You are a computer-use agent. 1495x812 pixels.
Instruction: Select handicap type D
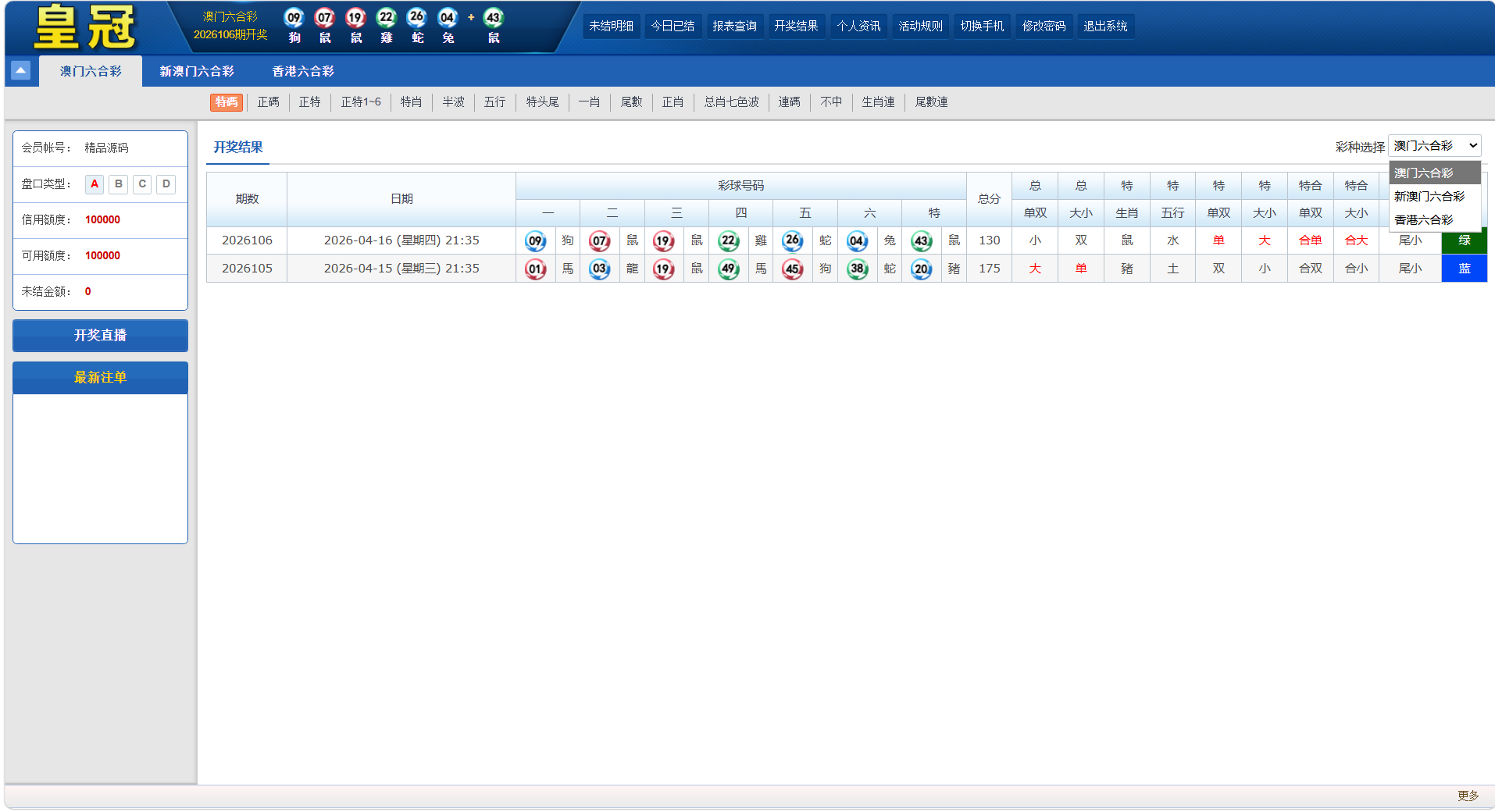pos(166,184)
